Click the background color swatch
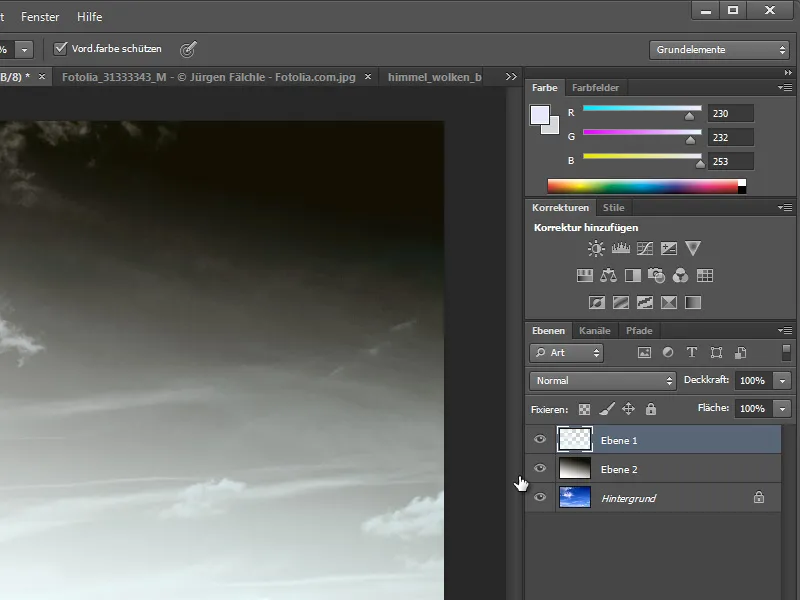The width and height of the screenshot is (800, 600). (552, 127)
